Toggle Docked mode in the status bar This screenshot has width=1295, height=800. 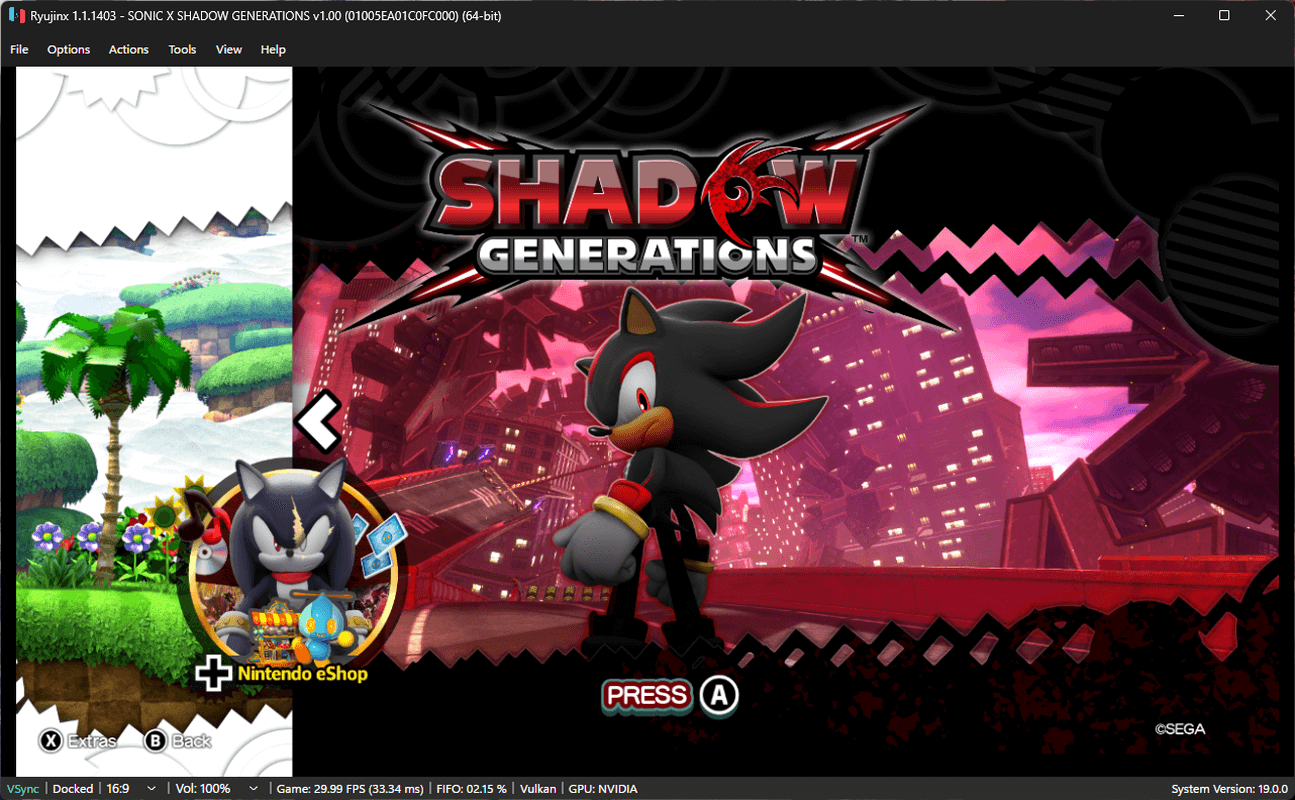coord(73,789)
